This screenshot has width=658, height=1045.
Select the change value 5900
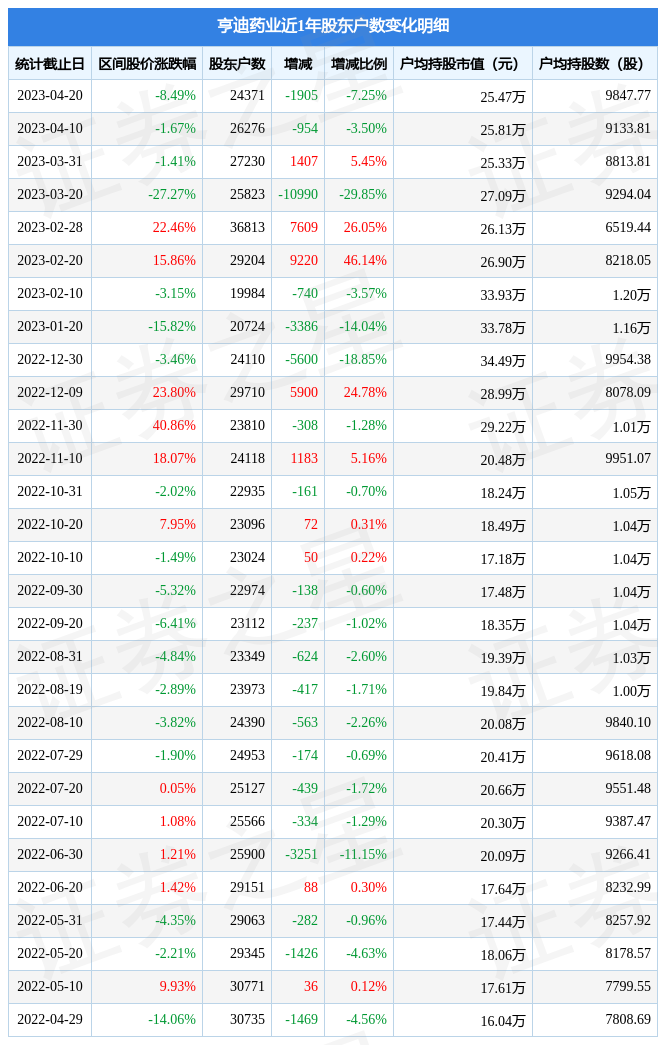pyautogui.click(x=304, y=393)
